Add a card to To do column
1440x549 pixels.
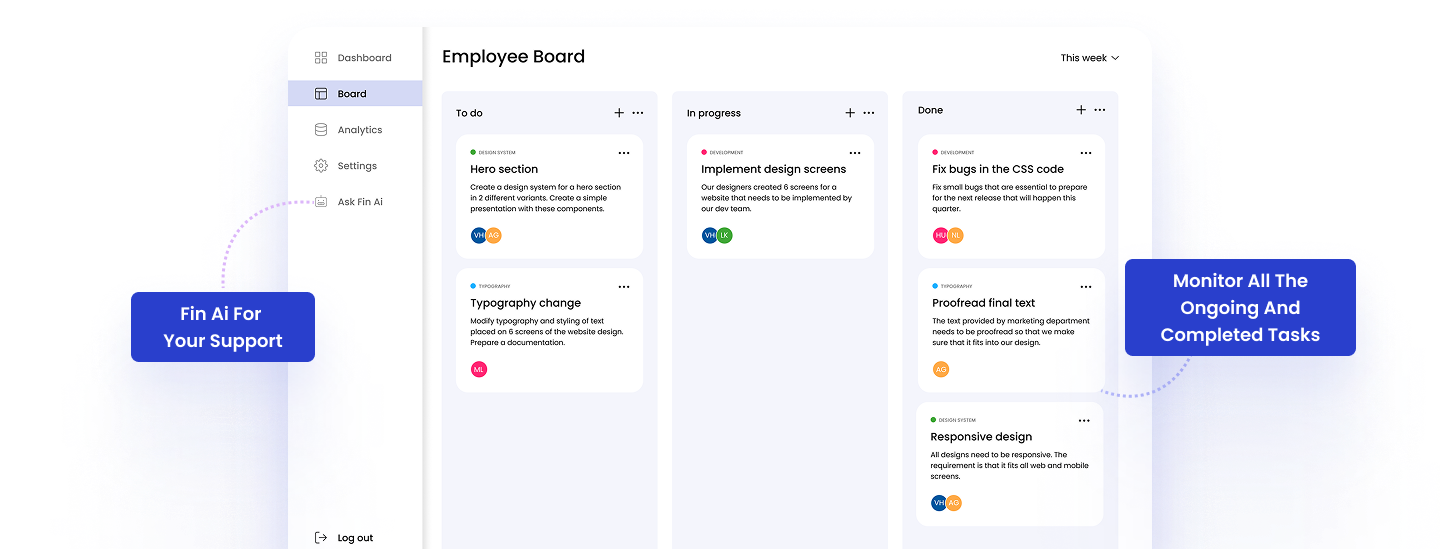point(619,113)
